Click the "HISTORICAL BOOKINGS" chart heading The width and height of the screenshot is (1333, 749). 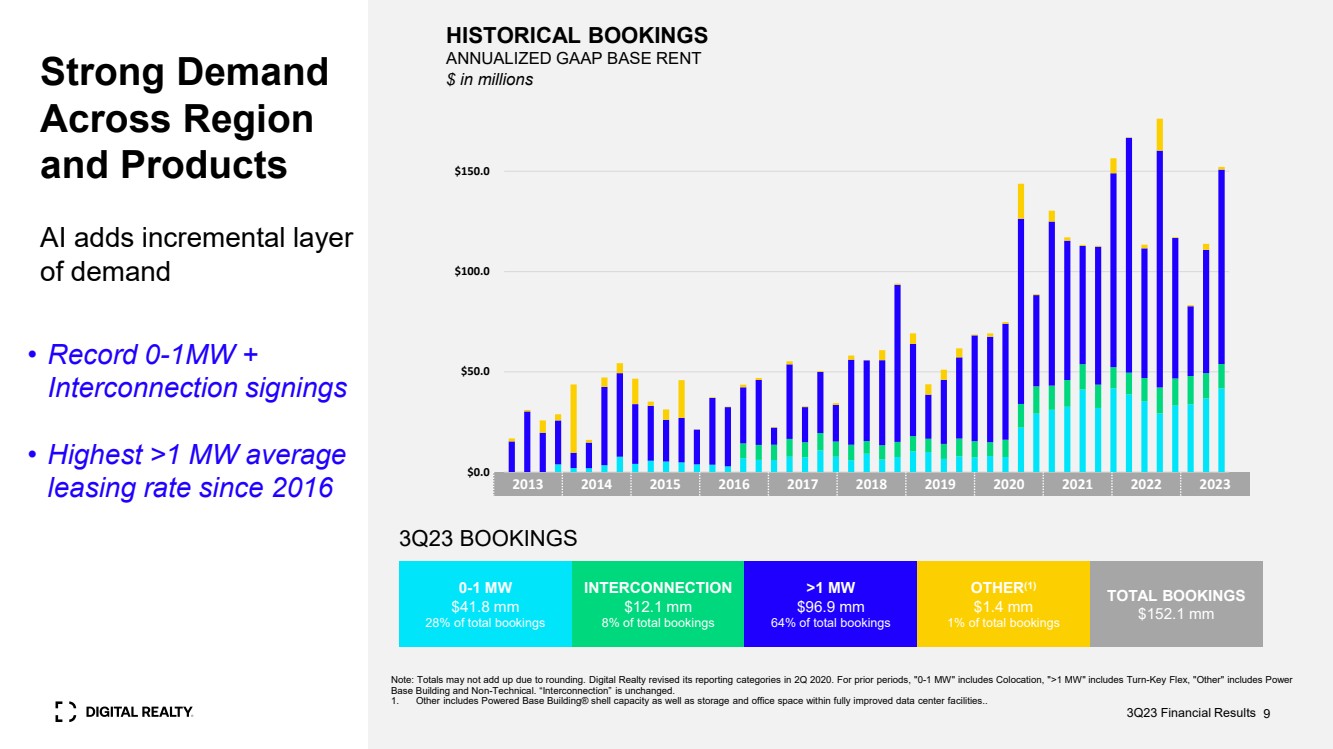point(576,36)
